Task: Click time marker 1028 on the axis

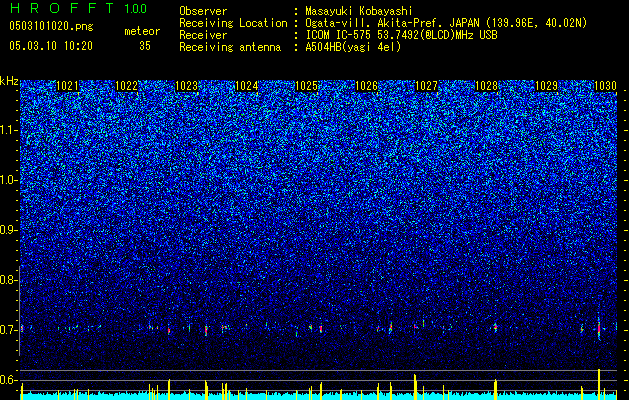Action: tap(486, 86)
